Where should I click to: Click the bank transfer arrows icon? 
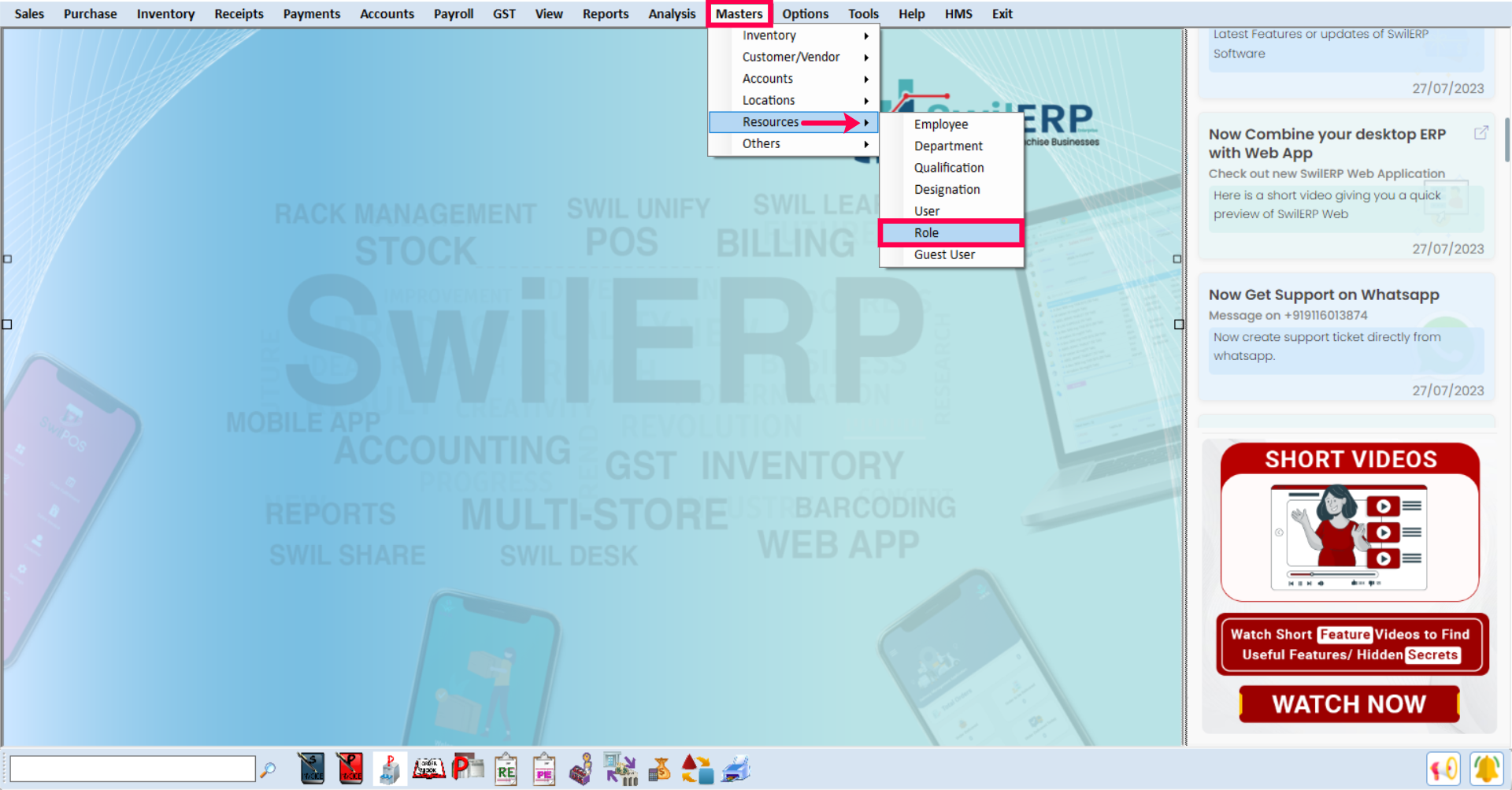click(621, 770)
